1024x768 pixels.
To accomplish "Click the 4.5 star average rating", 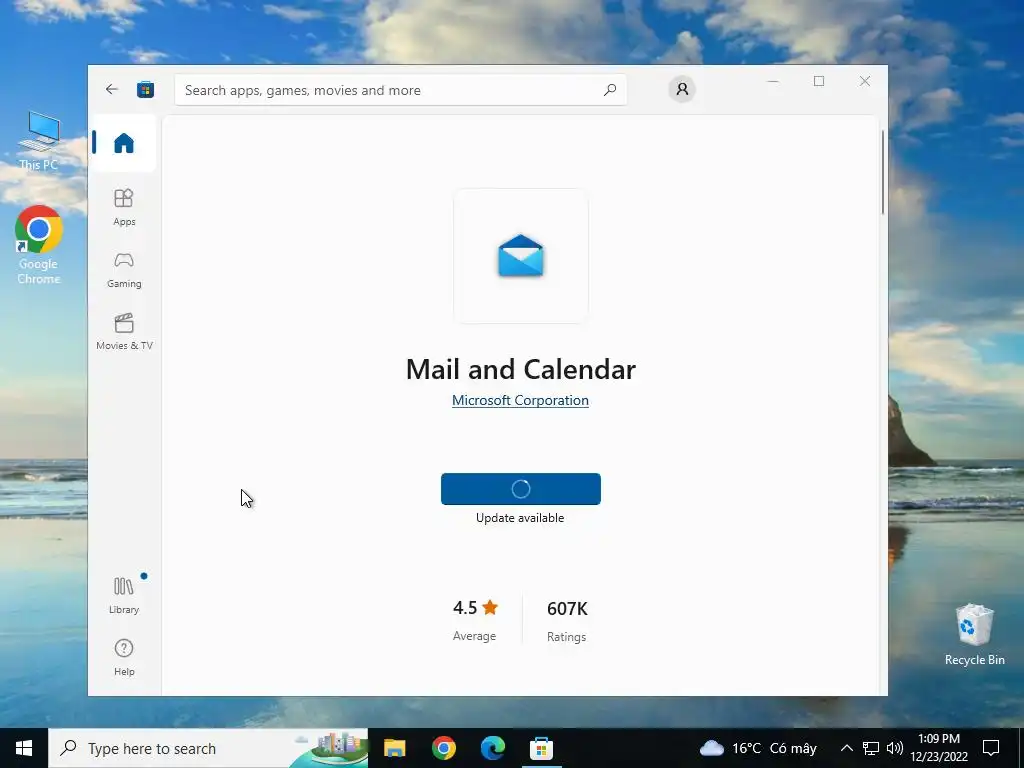I will pyautogui.click(x=475, y=619).
